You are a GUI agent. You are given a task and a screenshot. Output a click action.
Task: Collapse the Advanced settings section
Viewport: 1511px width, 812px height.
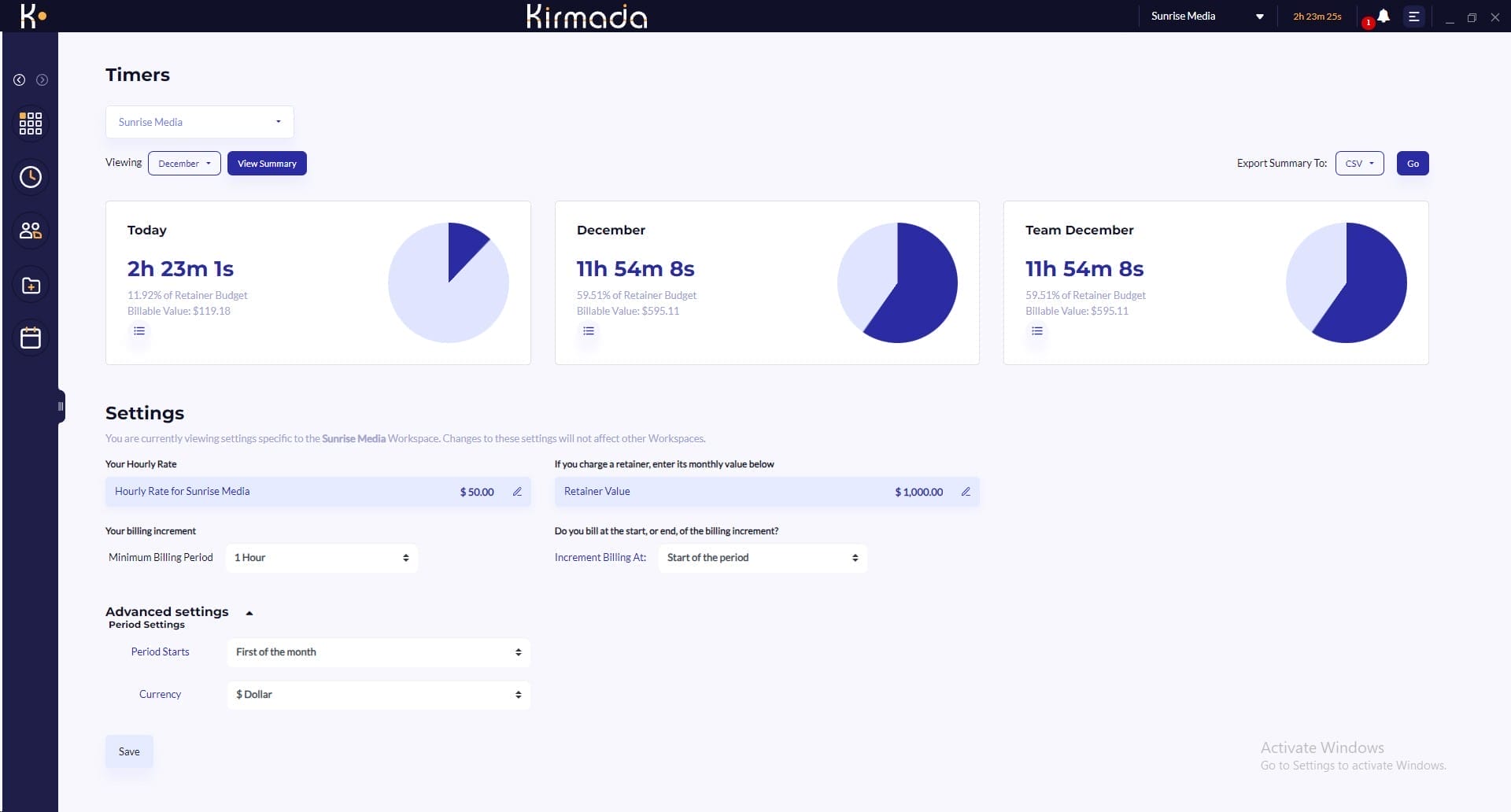[x=249, y=613]
